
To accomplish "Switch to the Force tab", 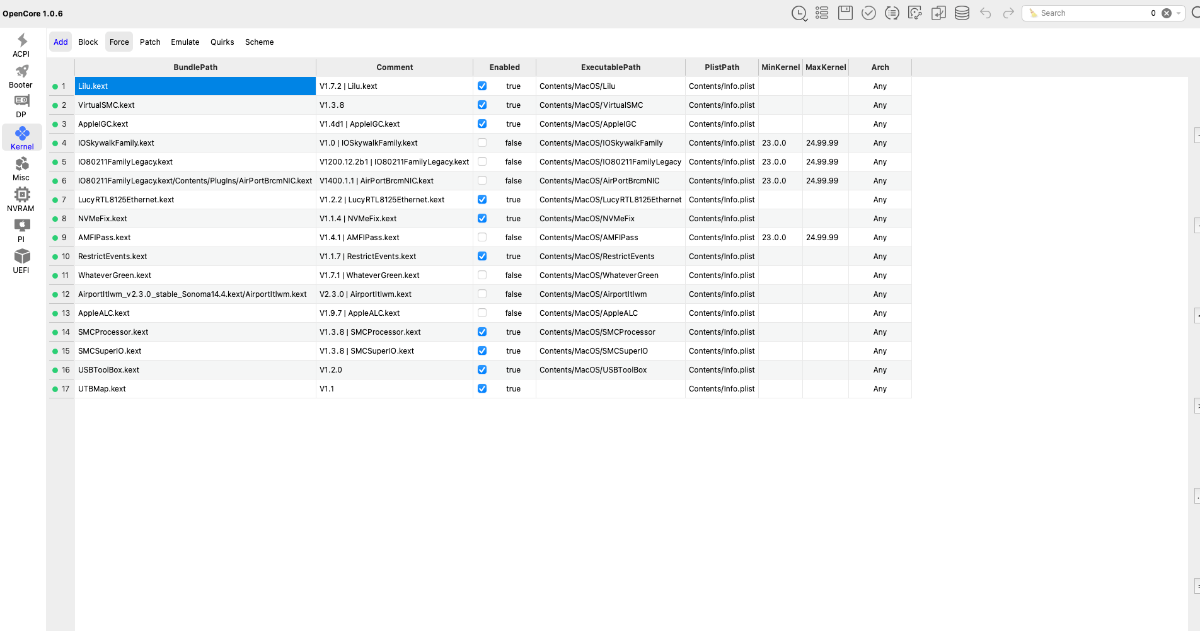I will click(x=119, y=42).
